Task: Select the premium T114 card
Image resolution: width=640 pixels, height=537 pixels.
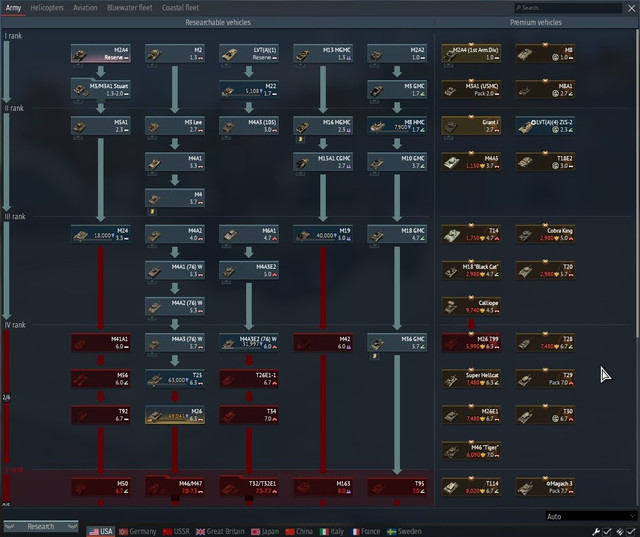Action: click(471, 487)
